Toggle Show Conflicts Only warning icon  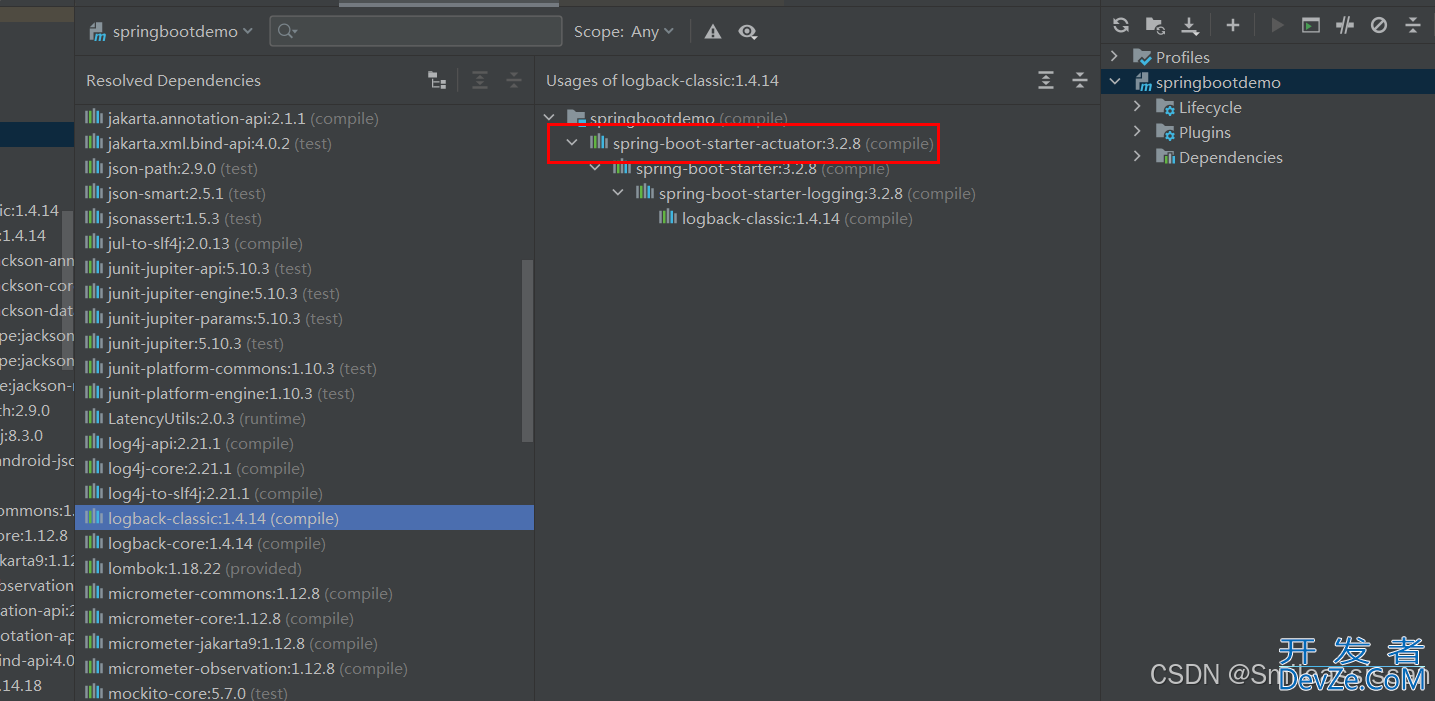point(713,32)
